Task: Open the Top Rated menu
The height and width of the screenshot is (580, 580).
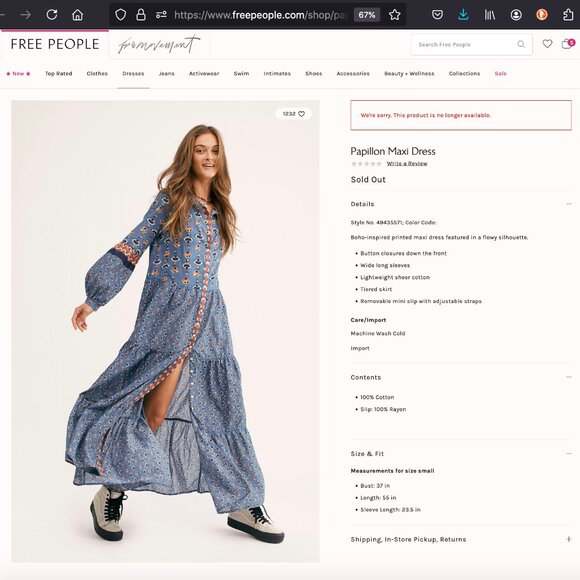Action: click(x=58, y=74)
